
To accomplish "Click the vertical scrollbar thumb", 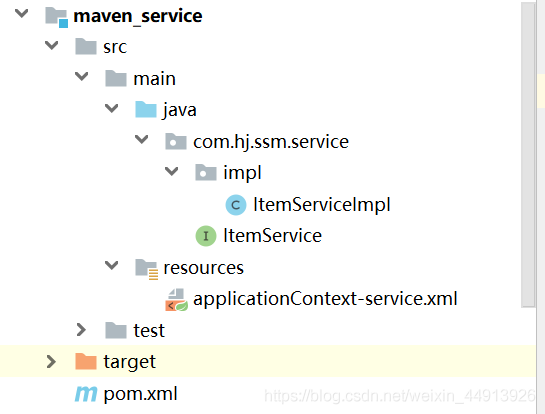I will point(528,155).
